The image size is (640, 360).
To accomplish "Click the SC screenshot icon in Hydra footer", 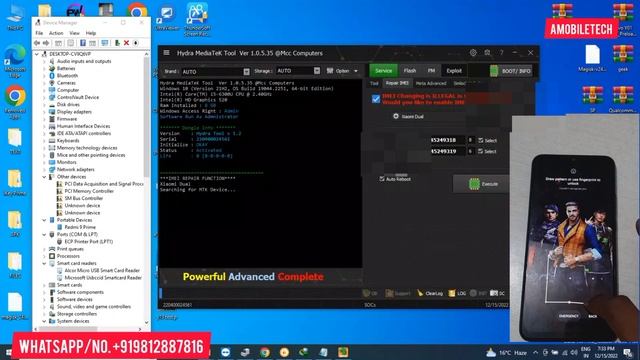I will (494, 293).
